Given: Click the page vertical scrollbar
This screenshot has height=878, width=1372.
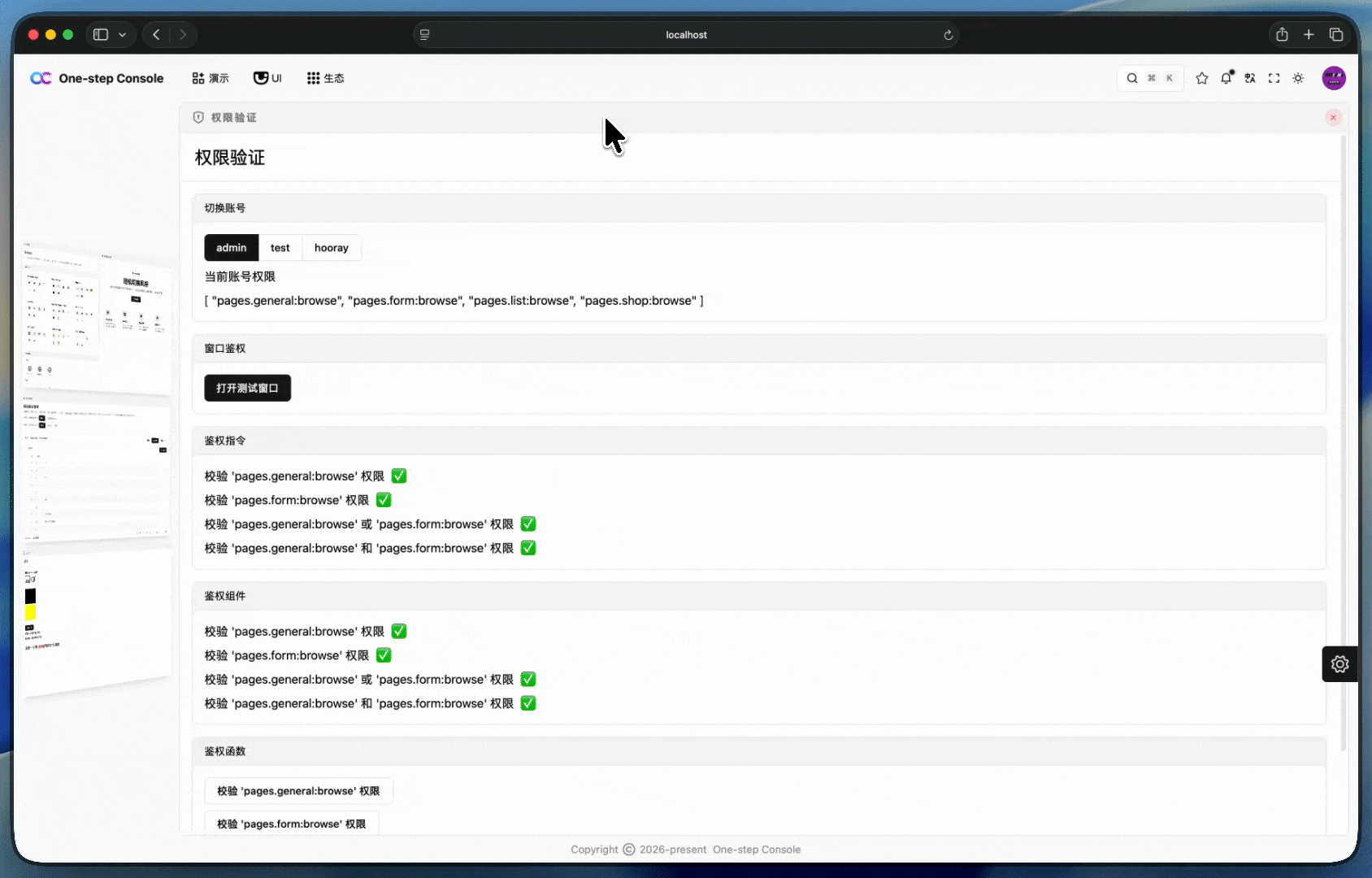Looking at the screenshot, I should (x=1343, y=443).
